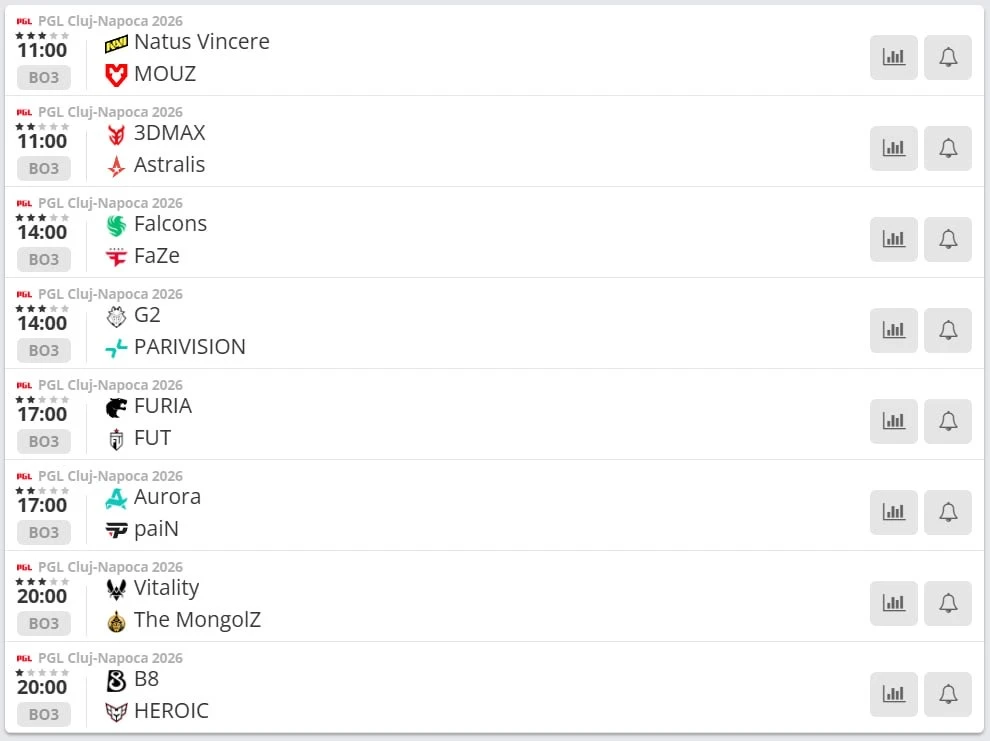Click the Natus Vincere team logo

(x=117, y=43)
